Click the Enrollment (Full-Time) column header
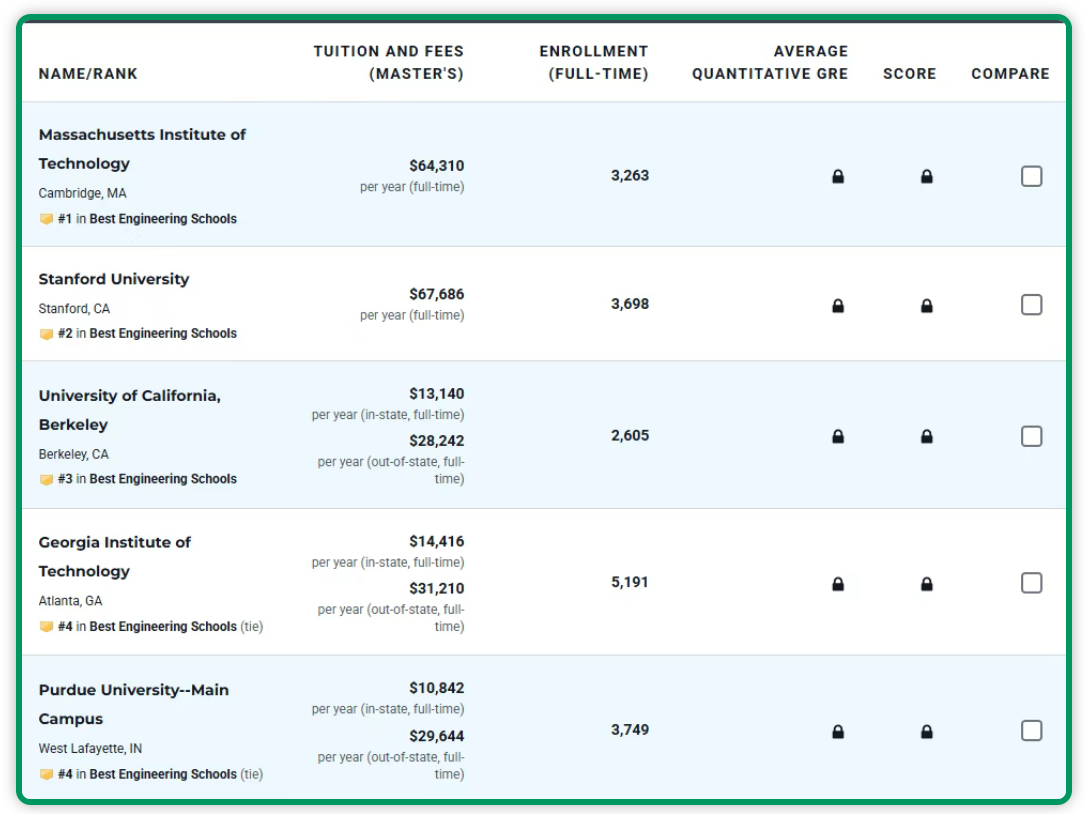The image size is (1088, 814). [594, 62]
